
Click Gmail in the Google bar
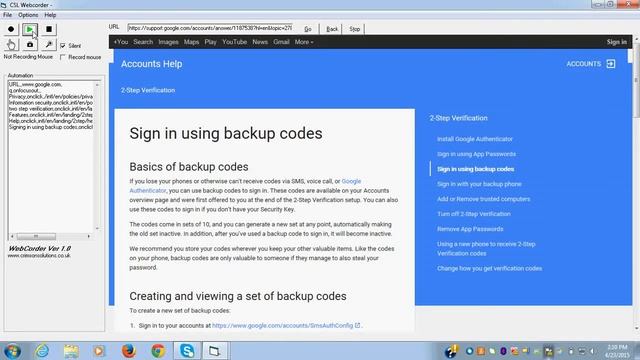281,42
